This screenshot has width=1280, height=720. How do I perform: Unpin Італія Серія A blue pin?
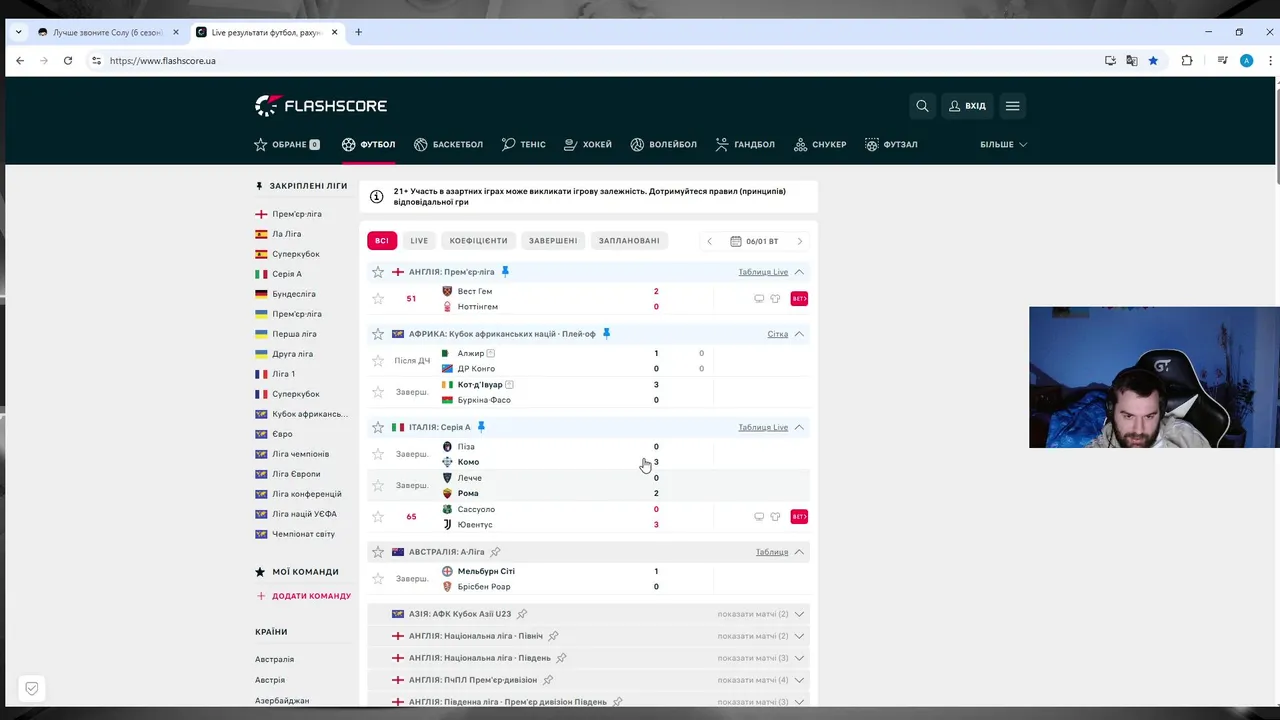[481, 427]
